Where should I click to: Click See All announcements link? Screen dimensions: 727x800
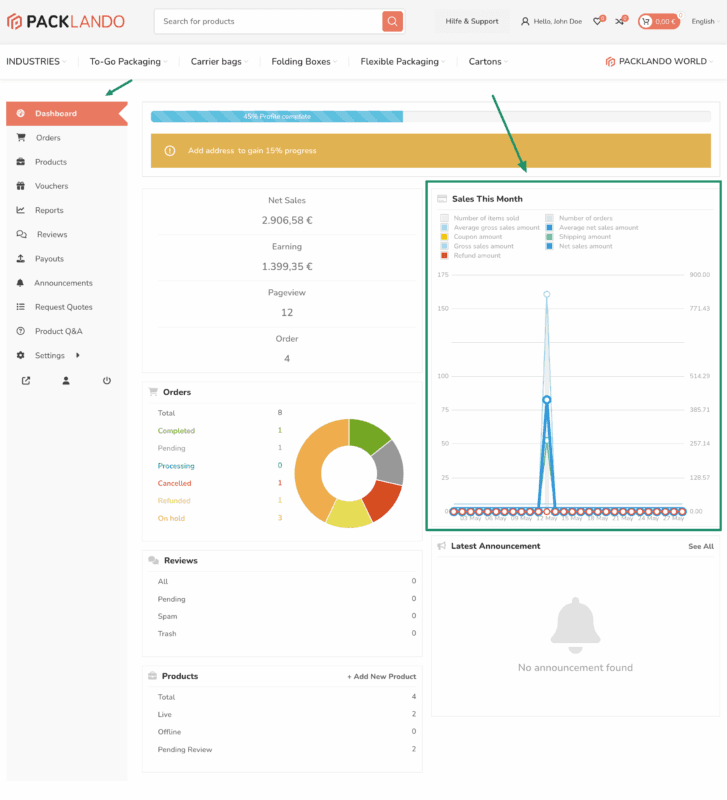[x=701, y=546]
